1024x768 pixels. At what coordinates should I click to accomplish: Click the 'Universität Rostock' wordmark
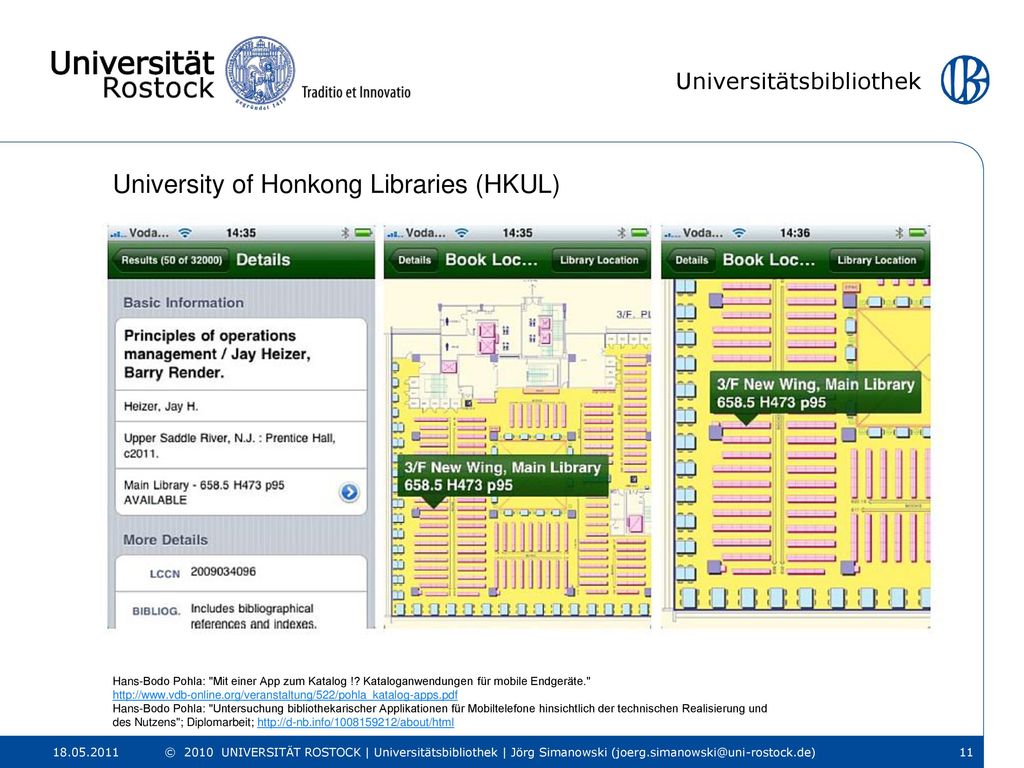click(133, 75)
